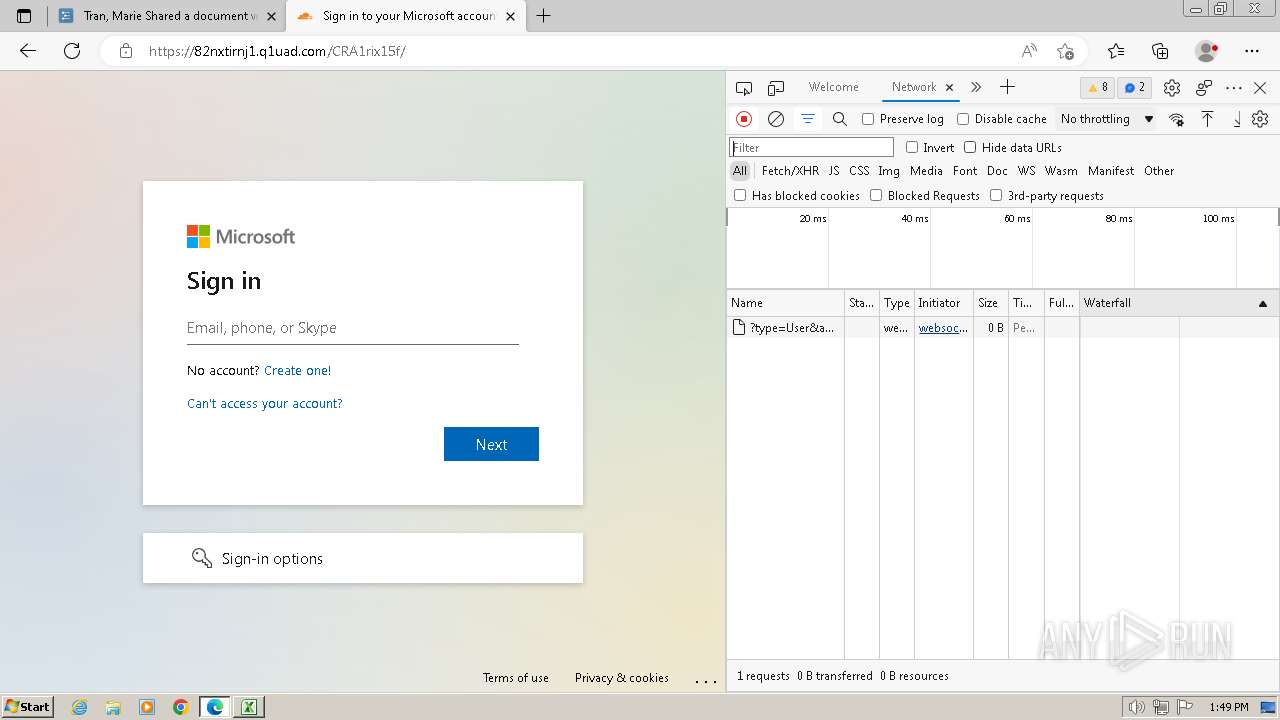Open Network panel settings gear
Screen dimensions: 1280x720
coord(1260,119)
